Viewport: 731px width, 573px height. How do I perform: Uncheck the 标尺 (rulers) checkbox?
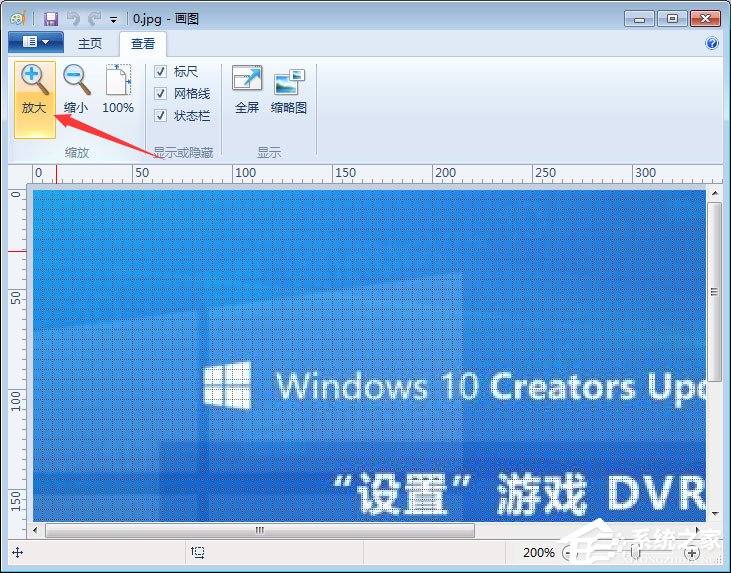[160, 71]
